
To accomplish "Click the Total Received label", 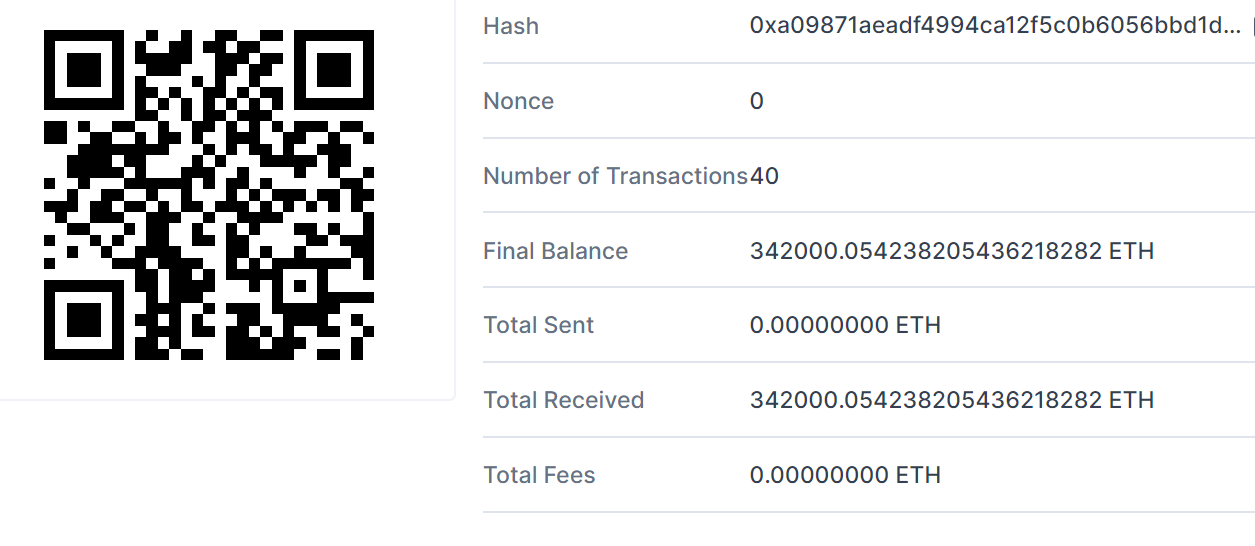I will click(x=563, y=400).
